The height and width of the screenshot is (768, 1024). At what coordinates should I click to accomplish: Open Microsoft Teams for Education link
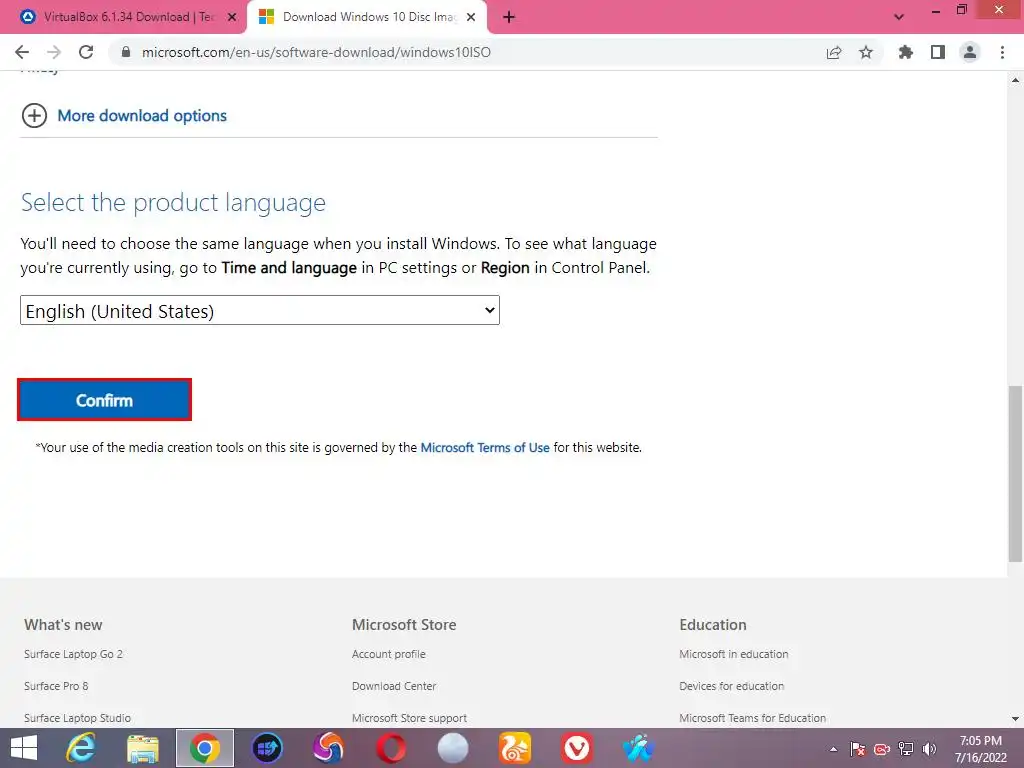[752, 718]
